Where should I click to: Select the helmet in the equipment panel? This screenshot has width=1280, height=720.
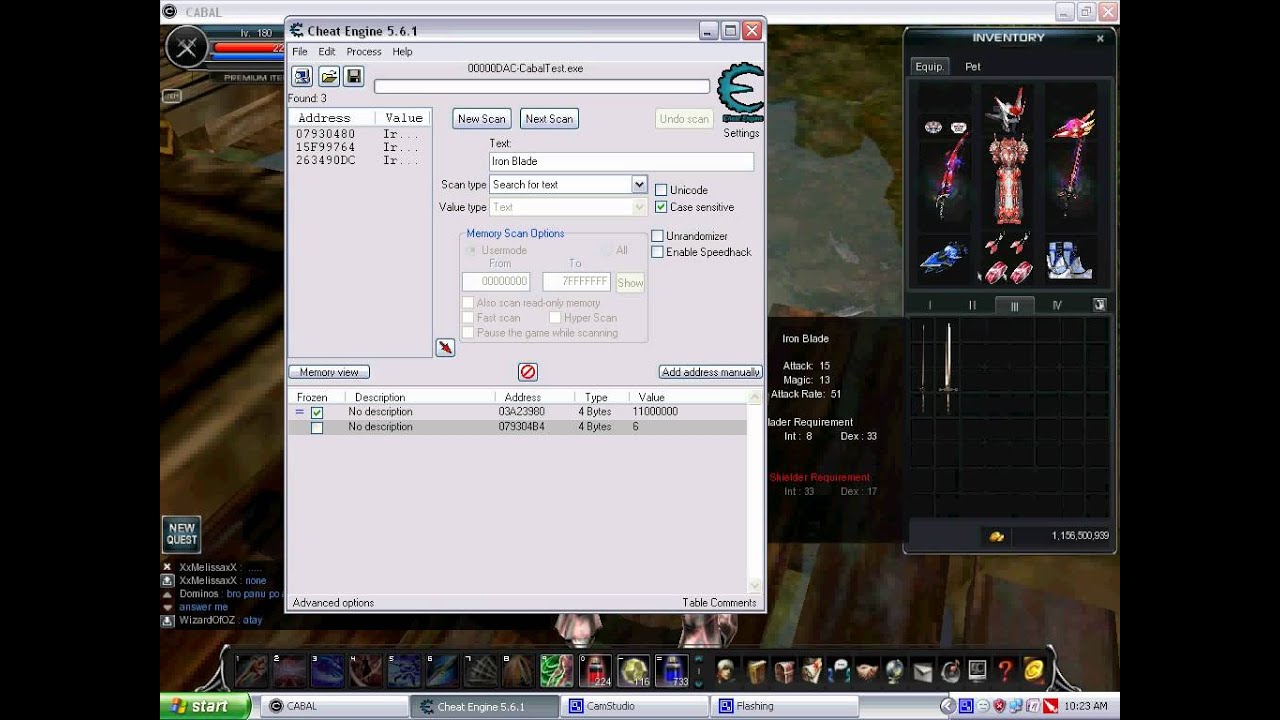[x=1008, y=108]
